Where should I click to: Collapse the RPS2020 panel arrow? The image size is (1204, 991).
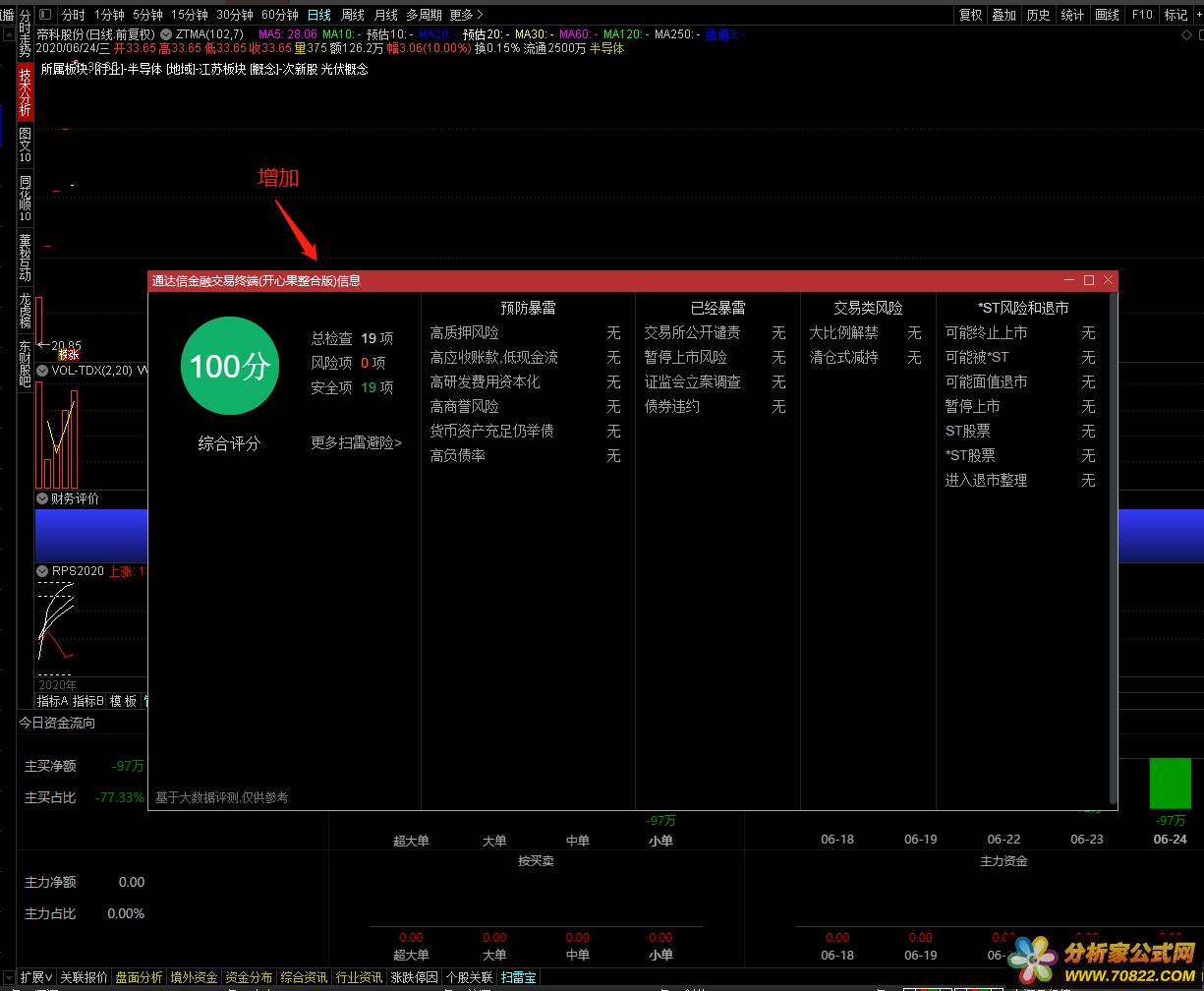click(42, 571)
